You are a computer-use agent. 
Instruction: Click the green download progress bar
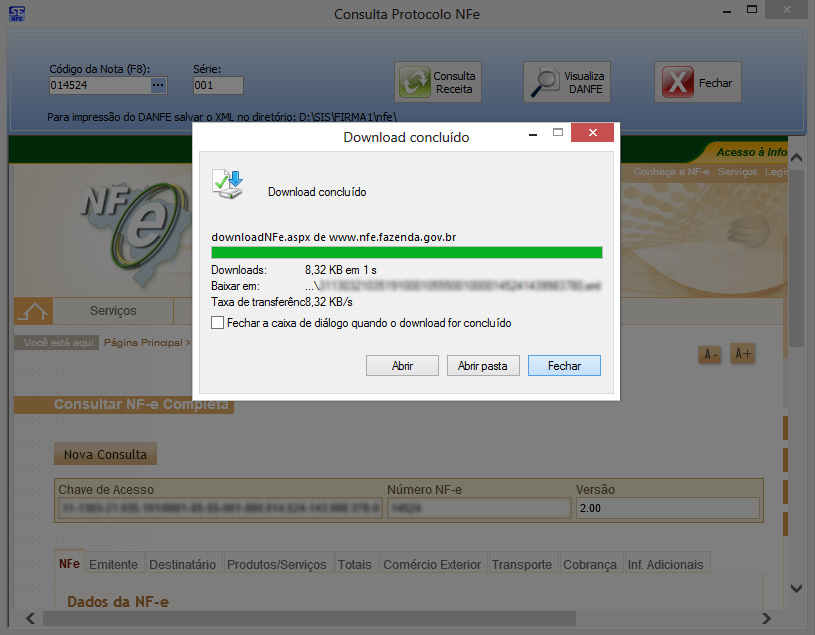tap(406, 252)
